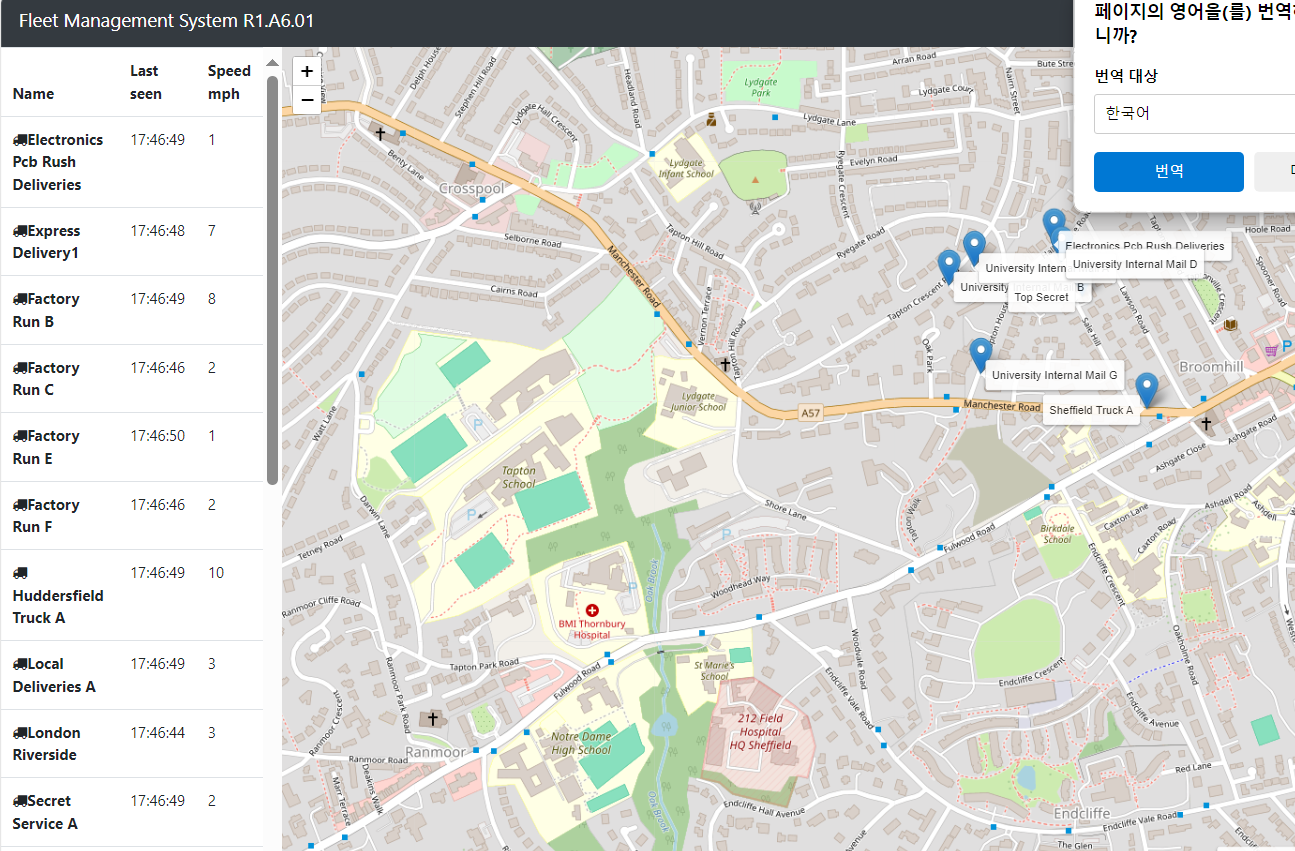Click the BMI Thornbury Hospital red cross icon
This screenshot has height=851, width=1295.
point(592,609)
